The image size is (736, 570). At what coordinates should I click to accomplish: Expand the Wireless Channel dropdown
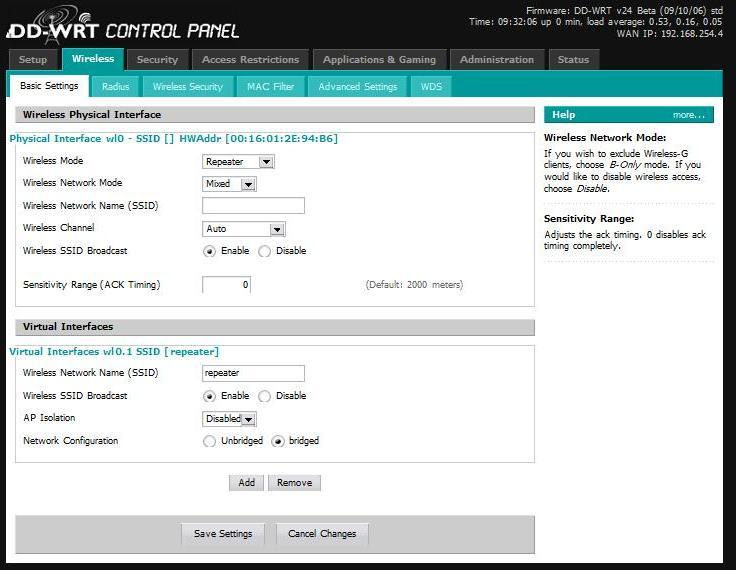(x=244, y=229)
